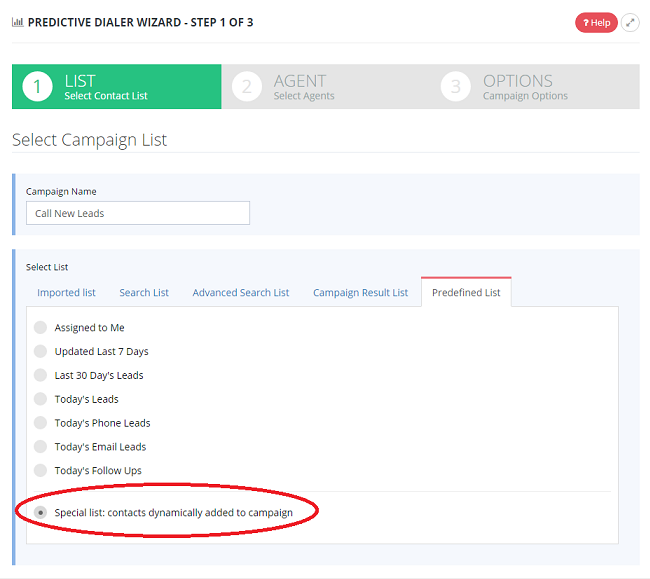Click the bar chart icon beside the wizard title
Viewport: 650px width, 579px height.
click(x=18, y=22)
